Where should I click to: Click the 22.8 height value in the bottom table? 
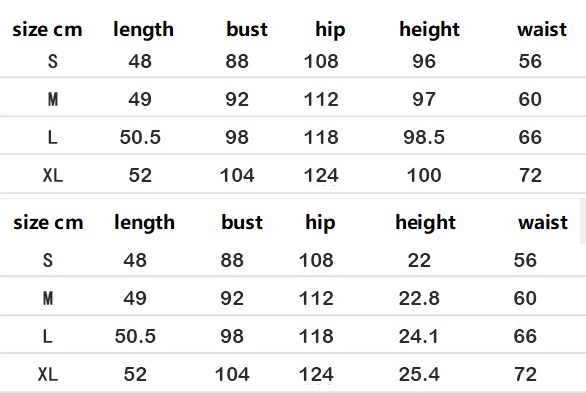pyautogui.click(x=419, y=298)
